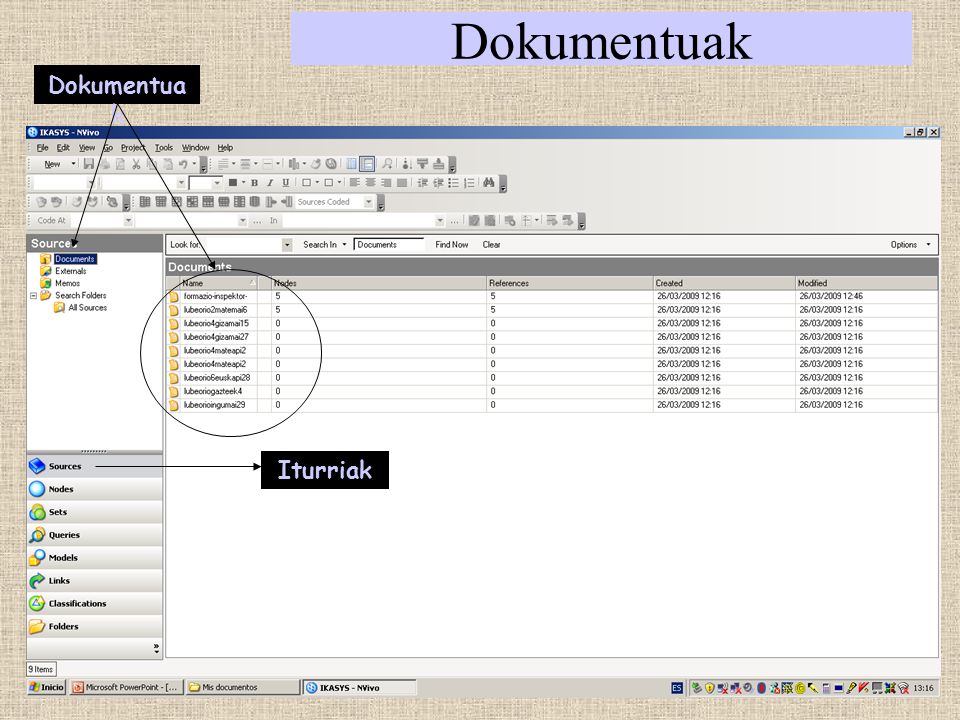Screen dimensions: 960x720
Task: Select the lubeorio6euskapi28 document row
Action: (x=551, y=378)
